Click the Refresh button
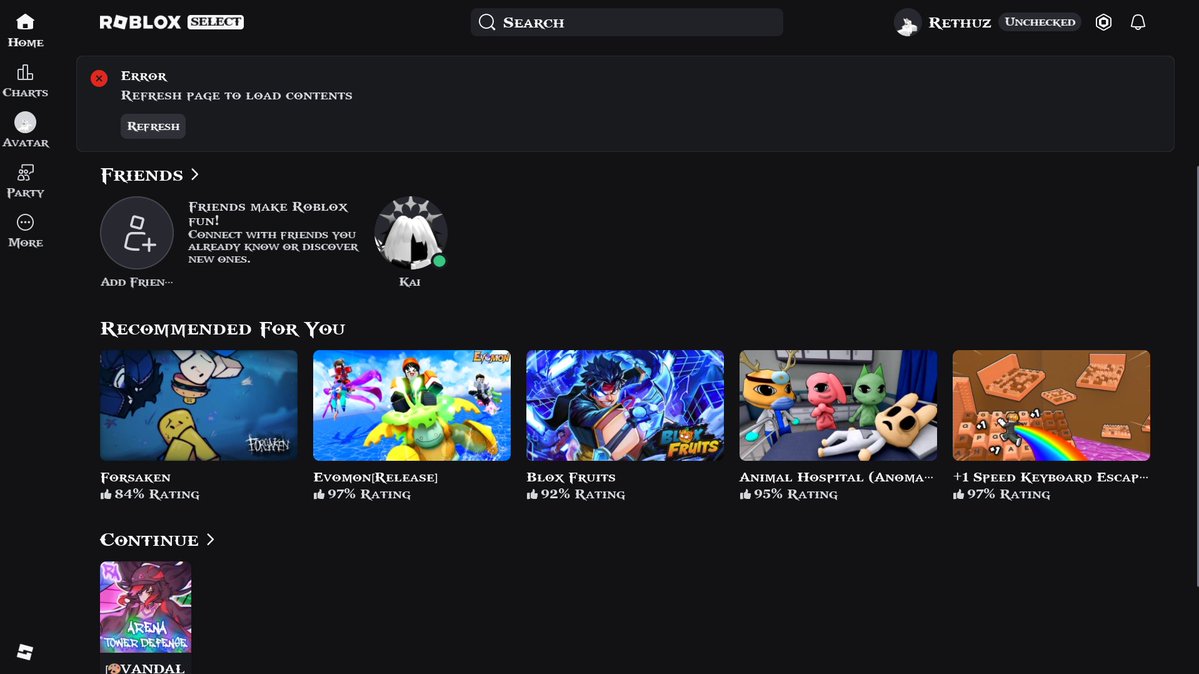 pyautogui.click(x=153, y=126)
